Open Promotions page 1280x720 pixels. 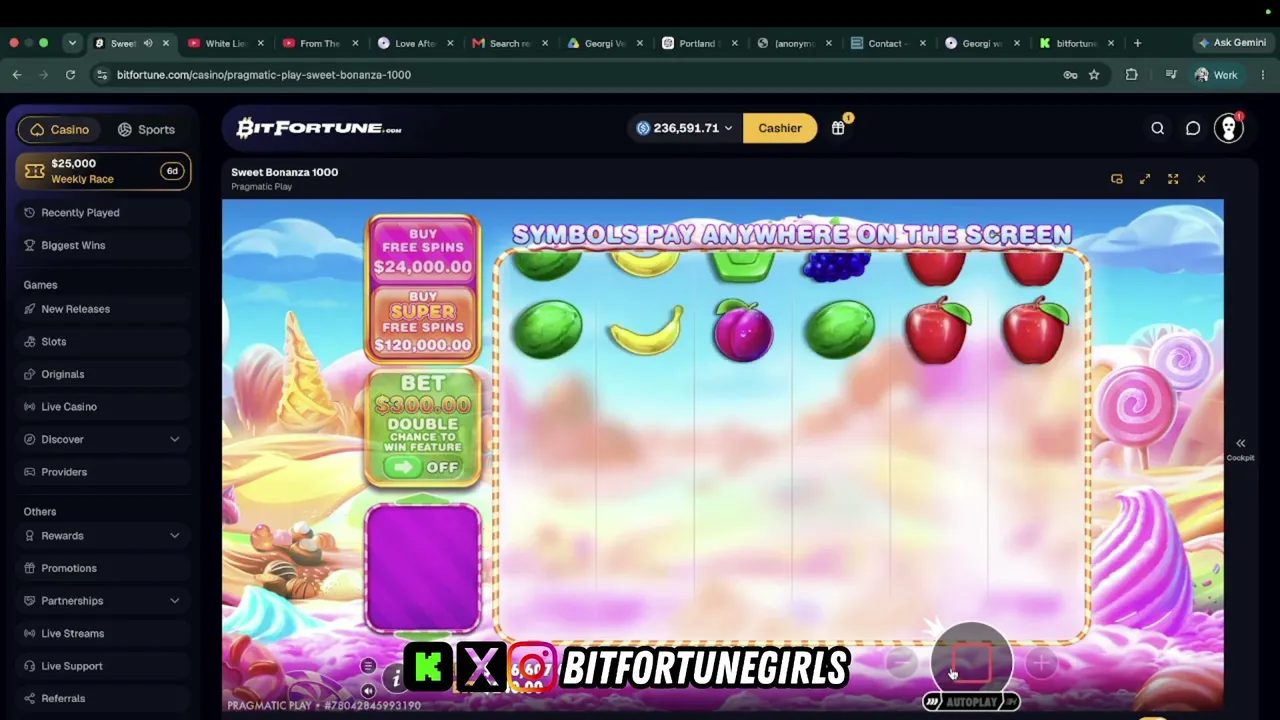pos(104,568)
